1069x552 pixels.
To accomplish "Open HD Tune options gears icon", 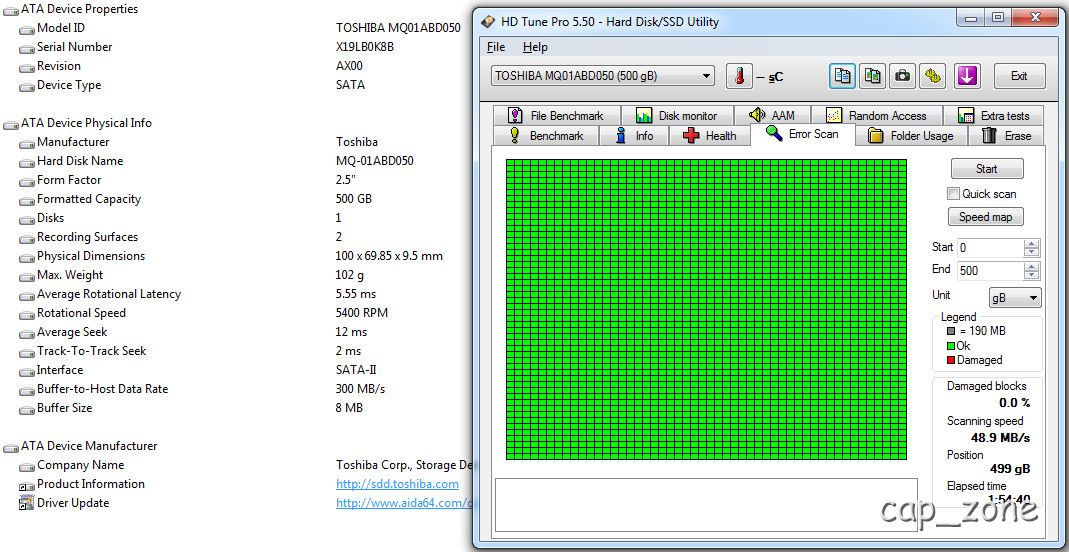I will click(x=933, y=76).
